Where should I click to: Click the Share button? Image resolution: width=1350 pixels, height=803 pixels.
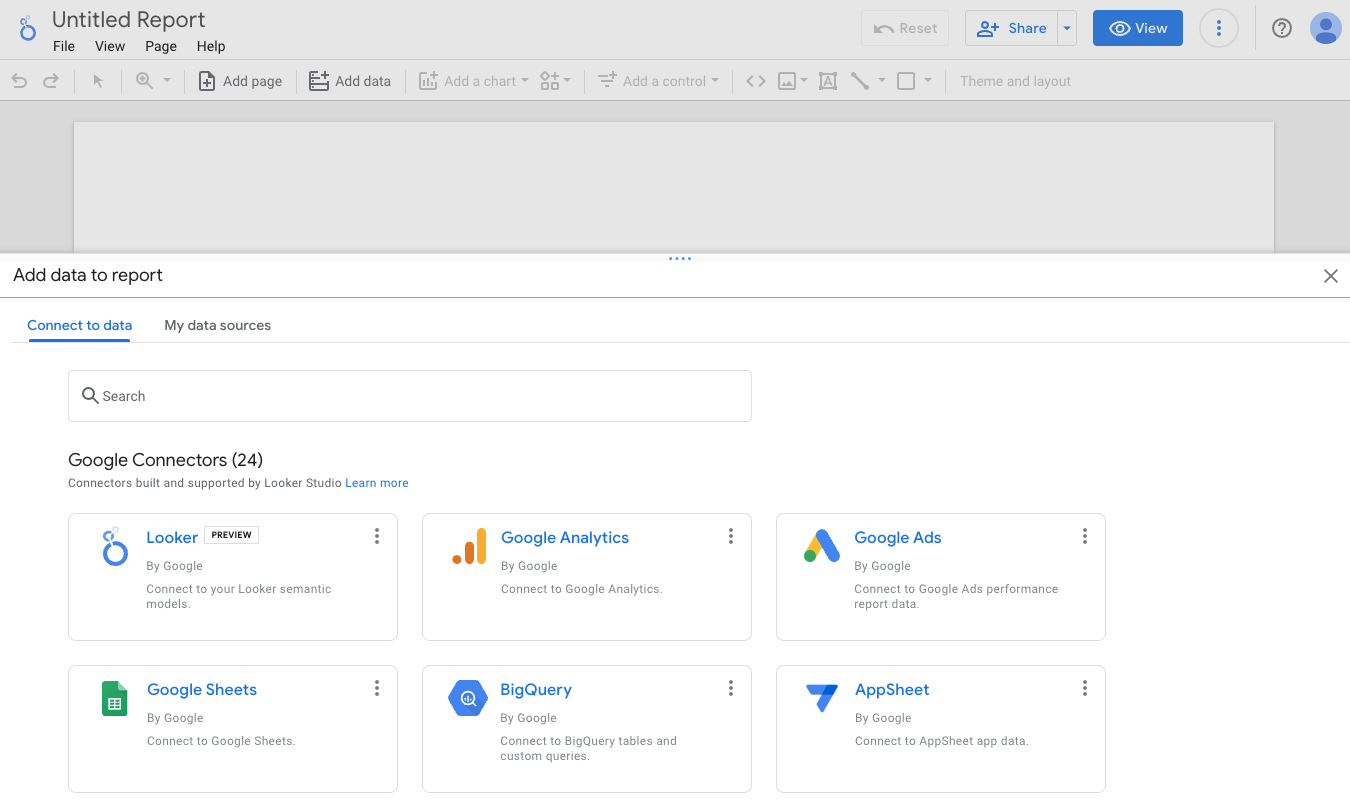[1011, 28]
